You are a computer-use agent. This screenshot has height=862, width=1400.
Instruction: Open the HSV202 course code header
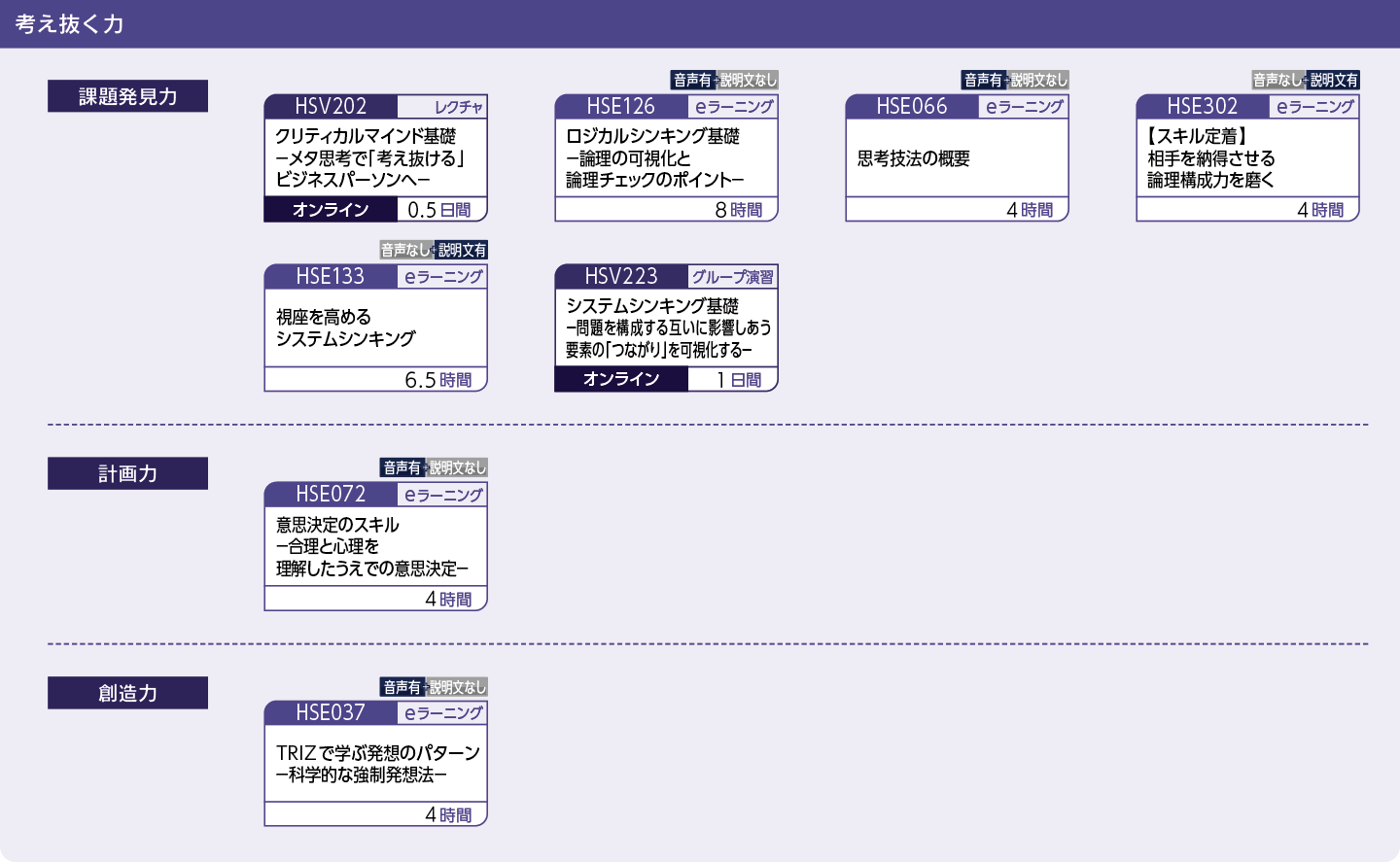[331, 107]
